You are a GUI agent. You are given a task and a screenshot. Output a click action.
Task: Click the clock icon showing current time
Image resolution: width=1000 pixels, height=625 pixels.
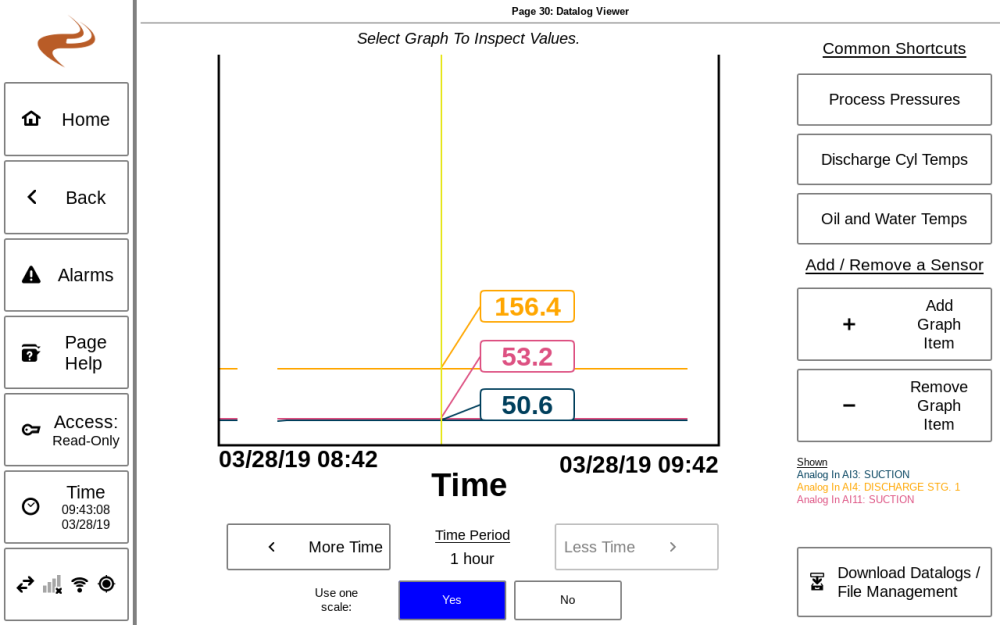click(31, 506)
